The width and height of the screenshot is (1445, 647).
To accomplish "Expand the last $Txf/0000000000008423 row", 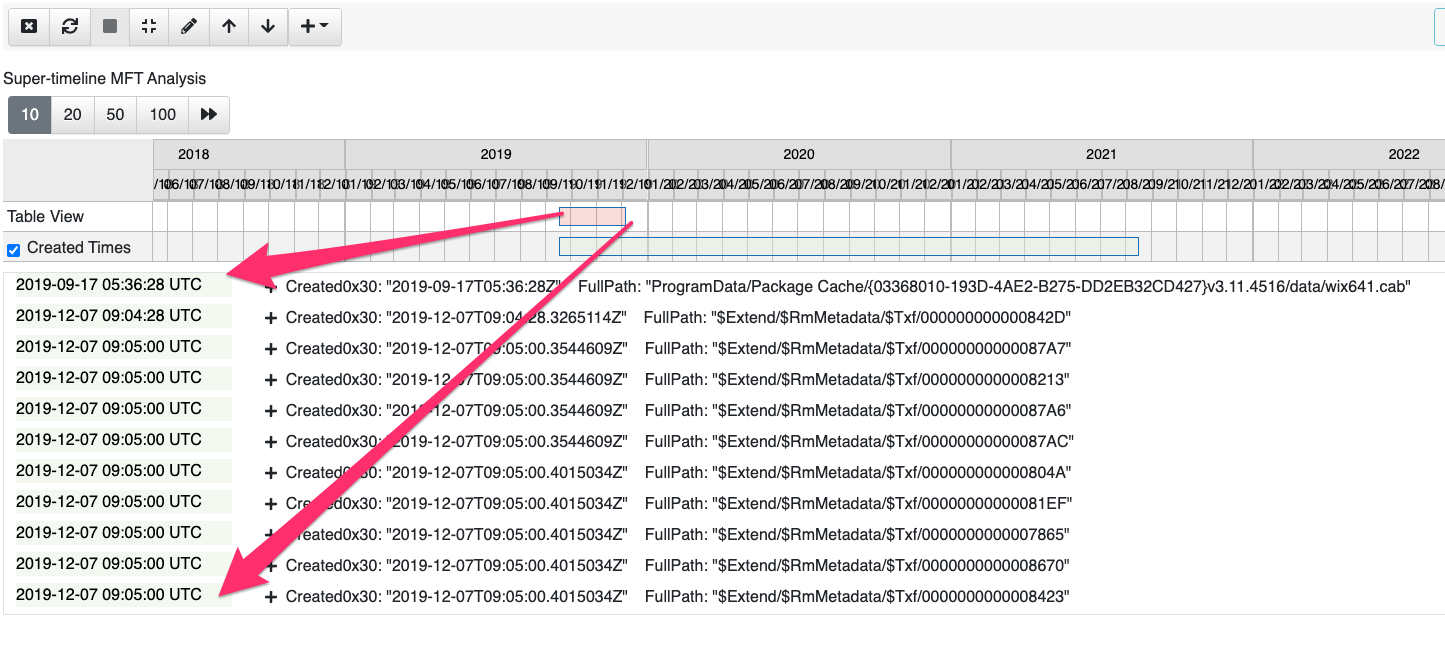I will [268, 597].
